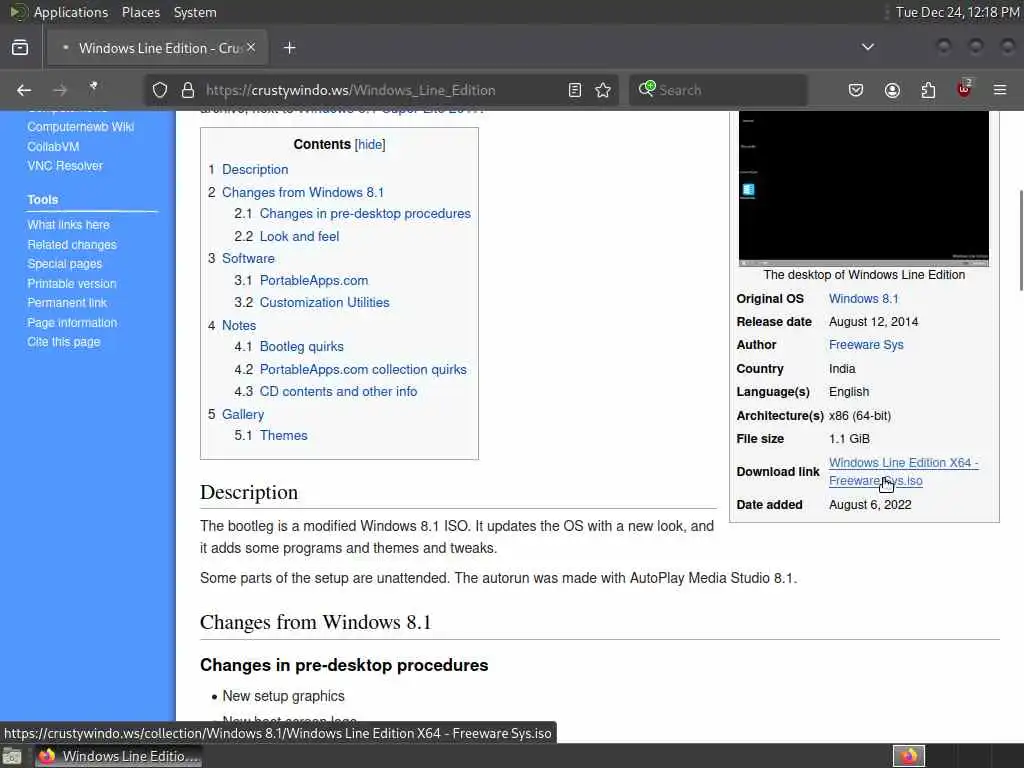Close the Windows Line Edition tab

point(251,47)
